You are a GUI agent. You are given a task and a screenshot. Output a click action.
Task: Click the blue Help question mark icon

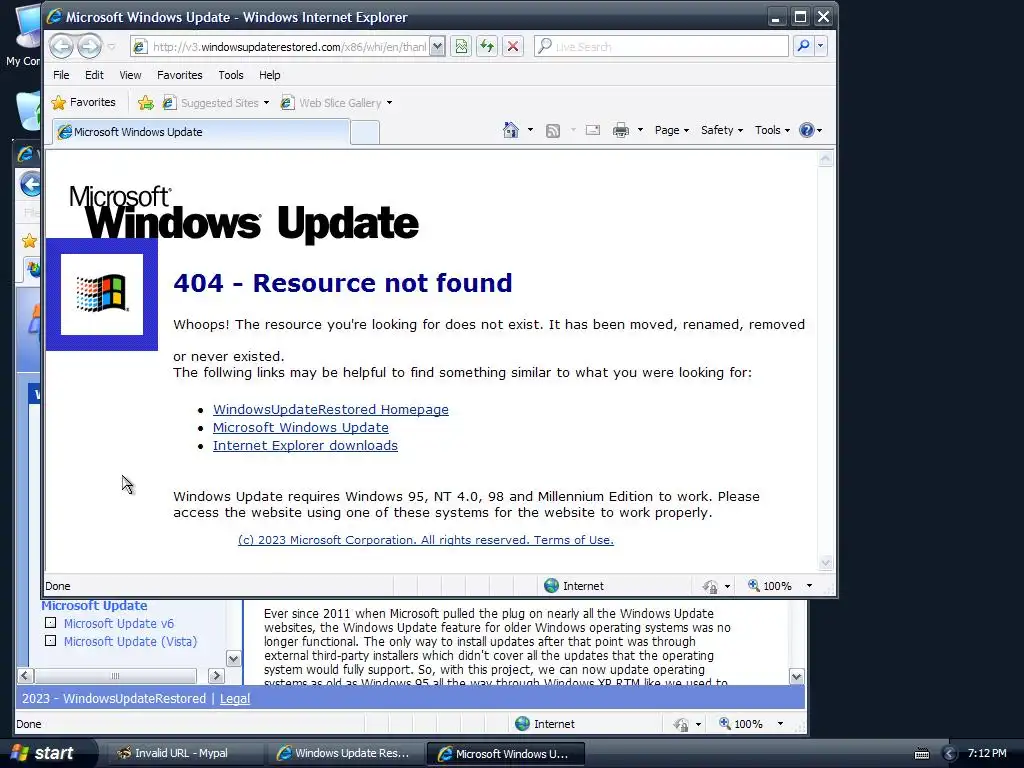807,130
